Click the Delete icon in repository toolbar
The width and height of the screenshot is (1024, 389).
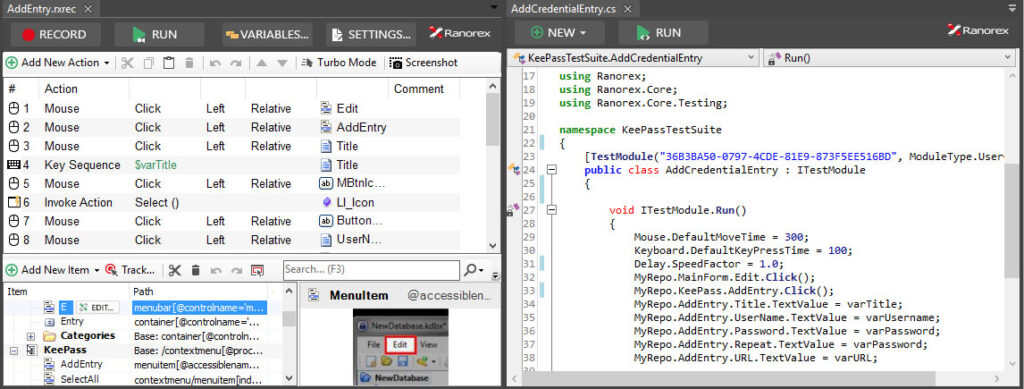pyautogui.click(x=195, y=270)
